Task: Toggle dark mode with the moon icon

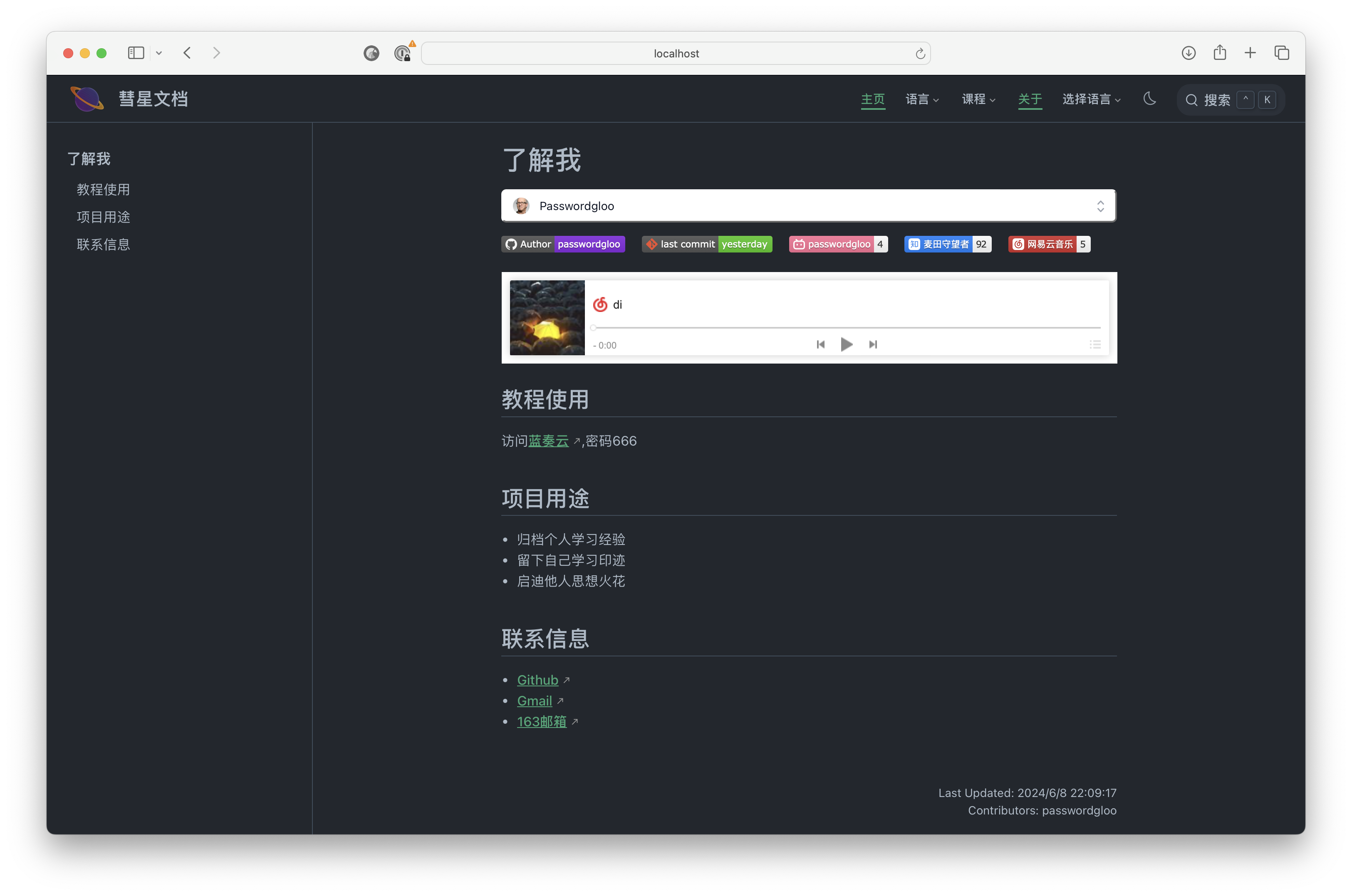Action: (x=1149, y=99)
